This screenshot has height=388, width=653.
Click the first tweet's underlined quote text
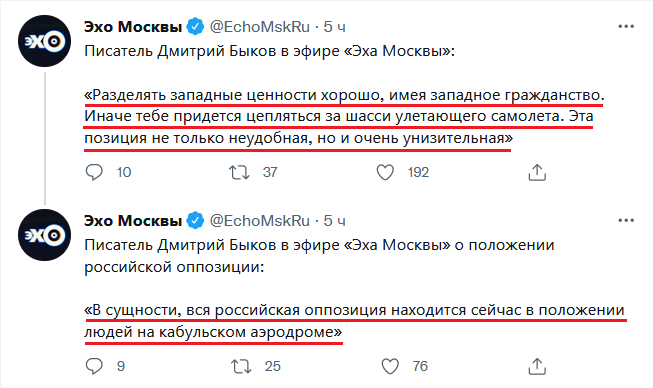pyautogui.click(x=344, y=117)
